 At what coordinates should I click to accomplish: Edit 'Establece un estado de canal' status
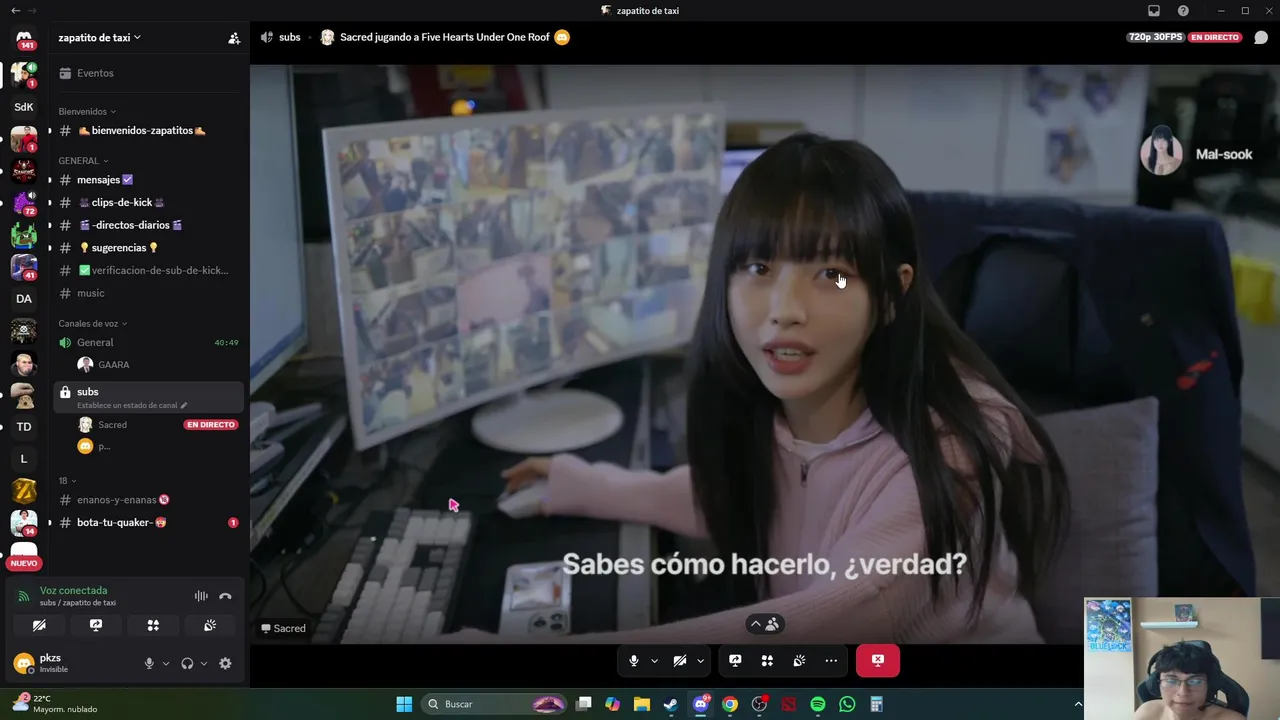pos(132,405)
